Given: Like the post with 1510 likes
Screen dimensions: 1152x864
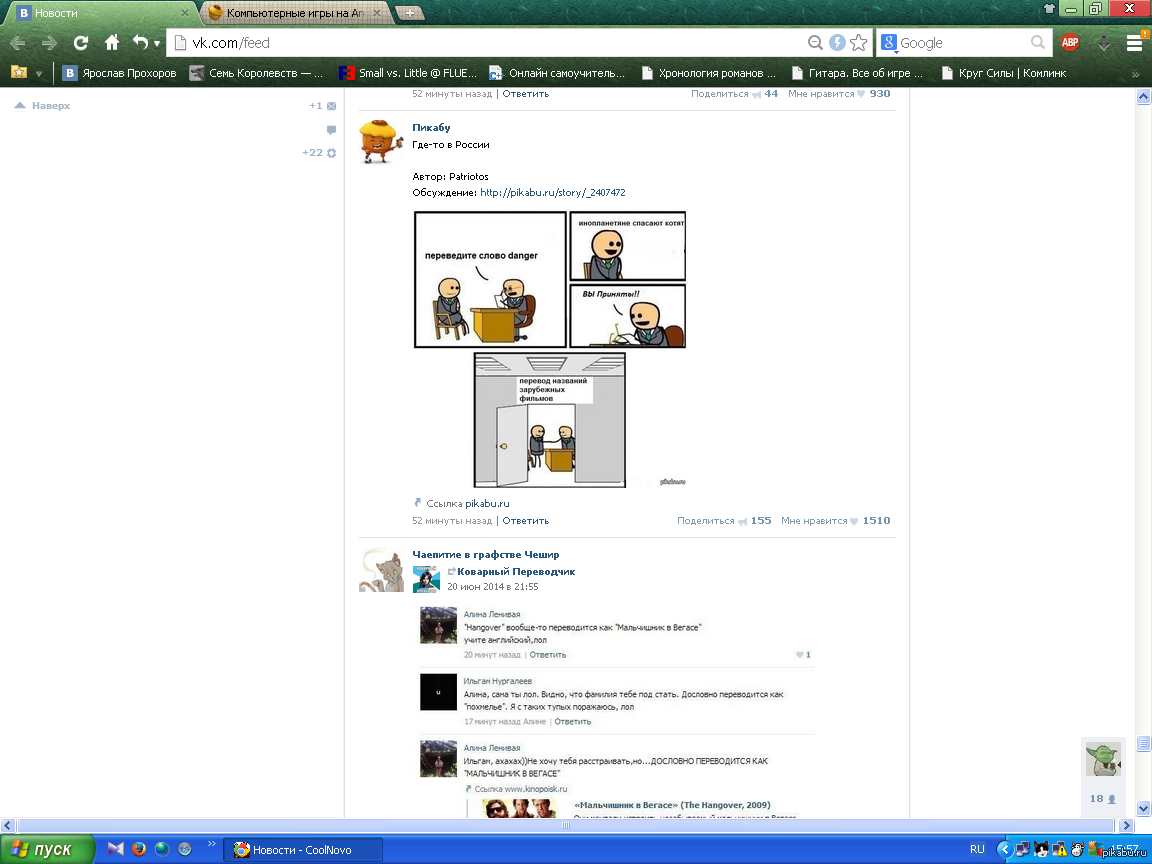Looking at the screenshot, I should 836,521.
